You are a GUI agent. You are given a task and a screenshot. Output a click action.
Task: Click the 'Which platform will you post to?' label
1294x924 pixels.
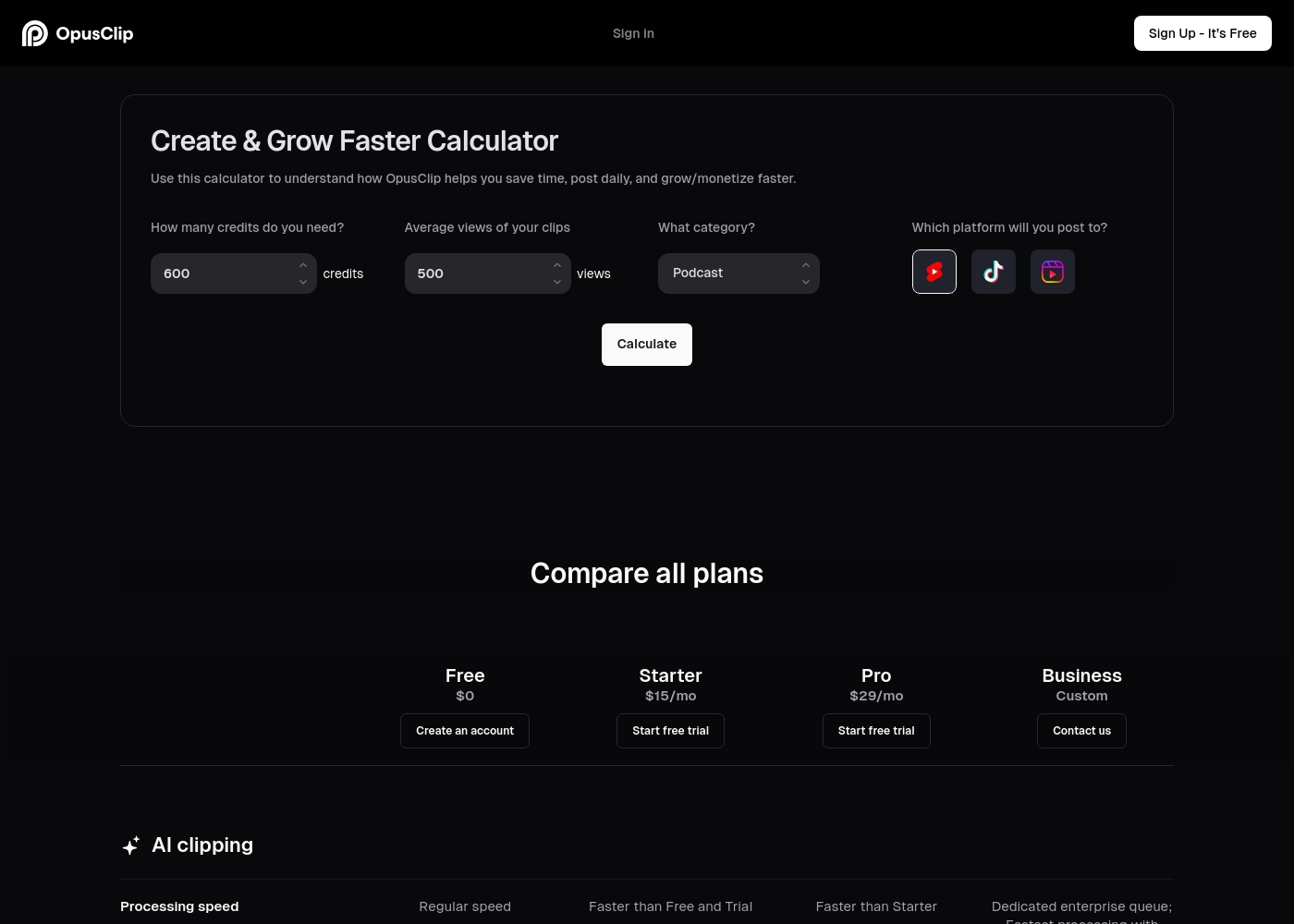point(1009,227)
